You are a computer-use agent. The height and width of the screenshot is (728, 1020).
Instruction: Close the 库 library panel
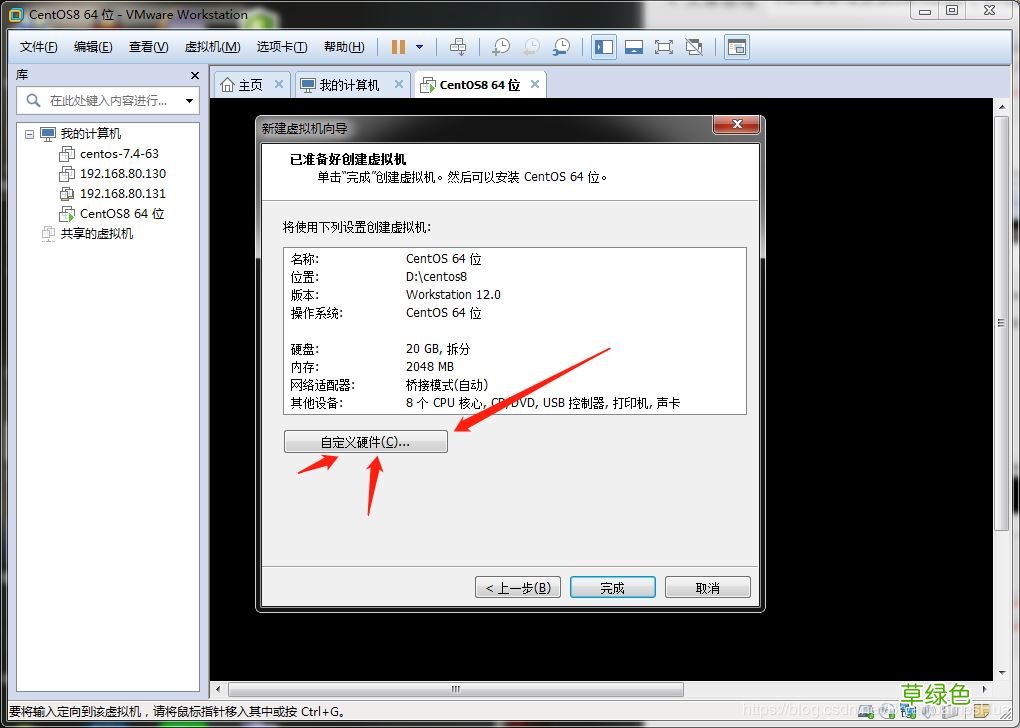click(195, 75)
